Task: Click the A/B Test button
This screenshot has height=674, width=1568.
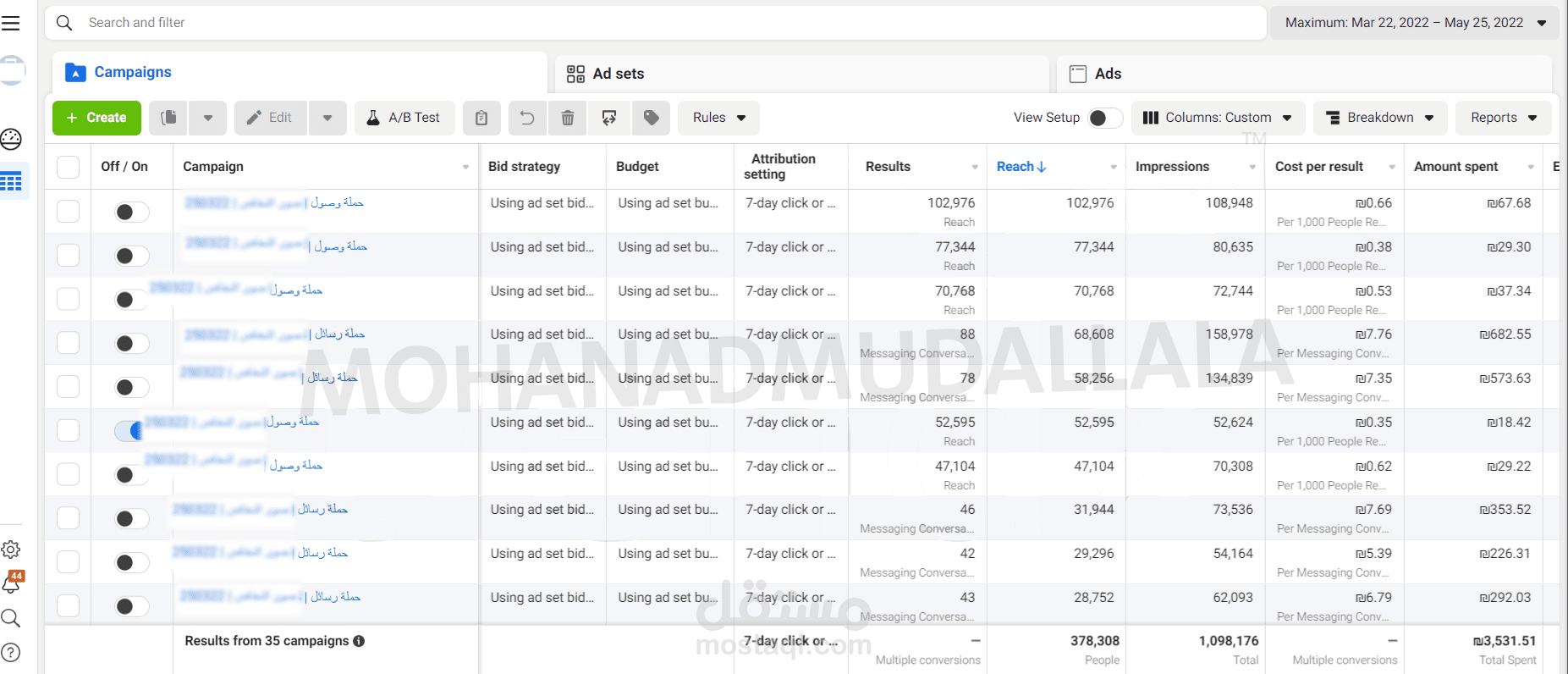Action: point(404,118)
